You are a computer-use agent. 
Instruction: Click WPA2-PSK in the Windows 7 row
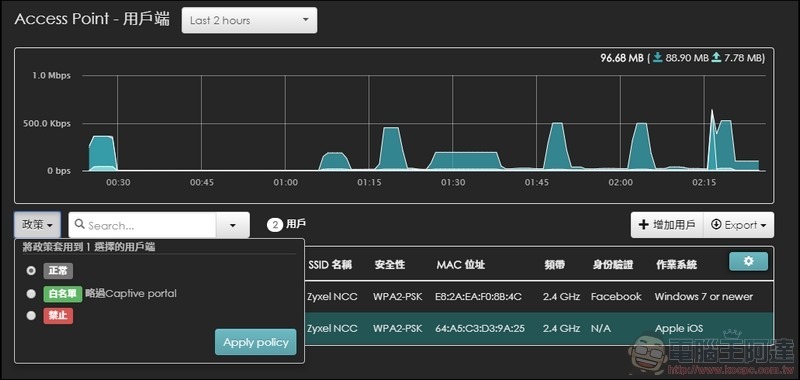(397, 296)
